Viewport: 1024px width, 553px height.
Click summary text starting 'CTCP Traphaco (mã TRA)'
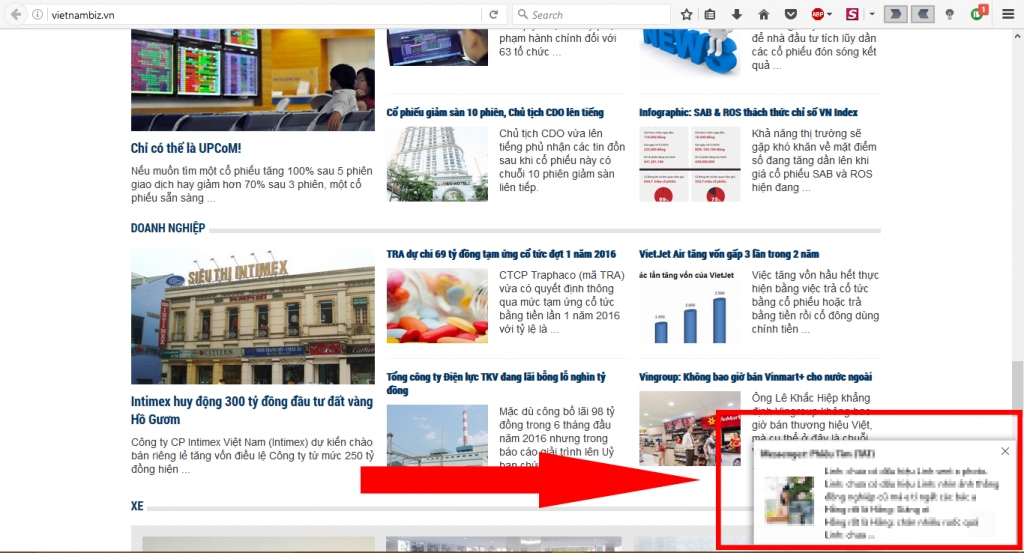562,302
